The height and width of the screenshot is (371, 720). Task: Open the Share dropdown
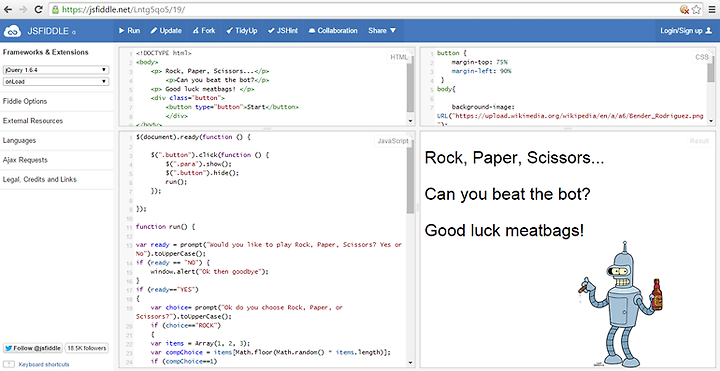(382, 31)
